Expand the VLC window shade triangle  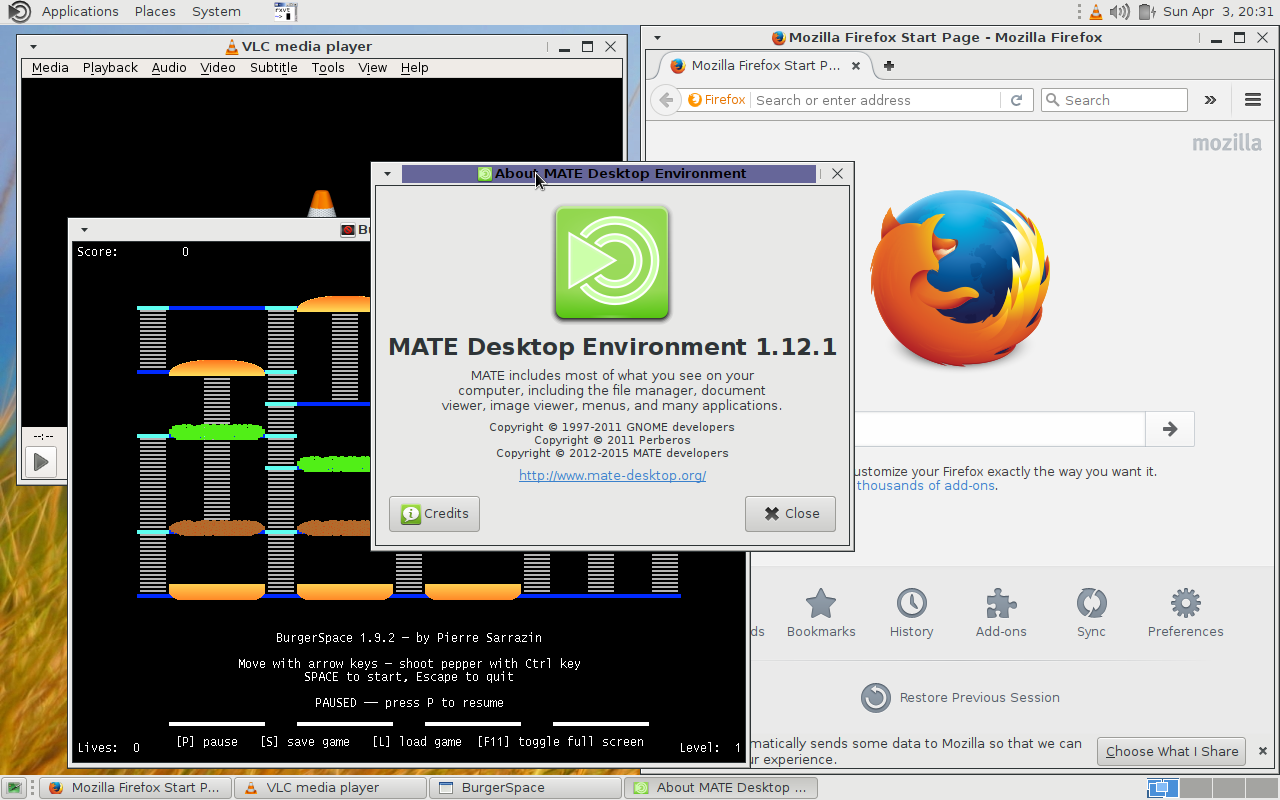pos(33,45)
